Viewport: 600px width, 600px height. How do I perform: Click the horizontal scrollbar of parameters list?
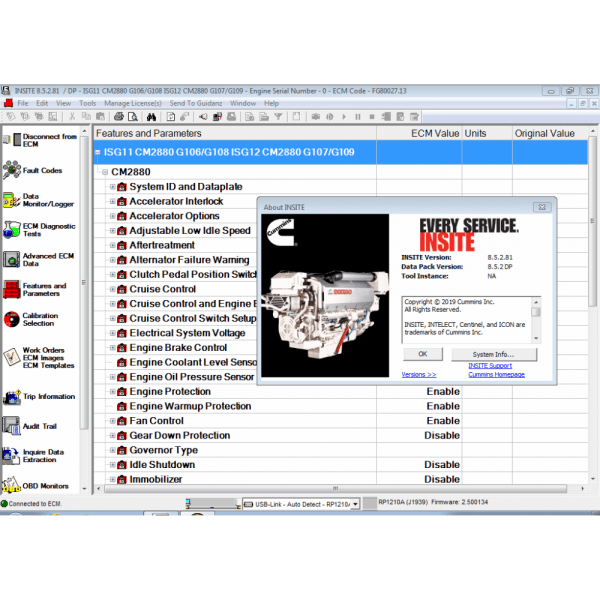[336, 489]
